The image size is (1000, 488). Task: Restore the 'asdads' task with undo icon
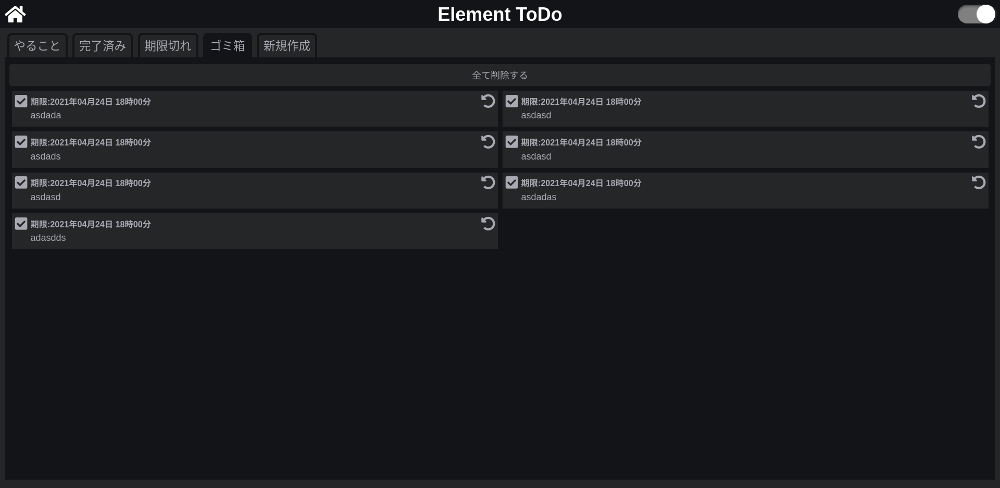tap(488, 142)
